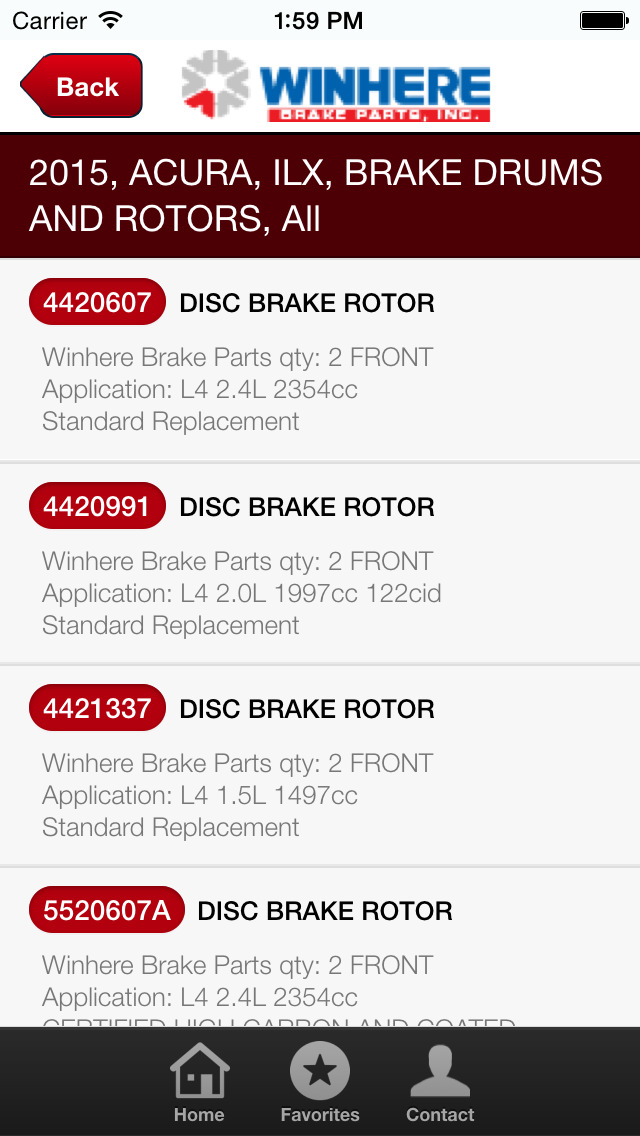This screenshot has width=640, height=1136.
Task: Select the 4421337 part number badge
Action: 96,708
